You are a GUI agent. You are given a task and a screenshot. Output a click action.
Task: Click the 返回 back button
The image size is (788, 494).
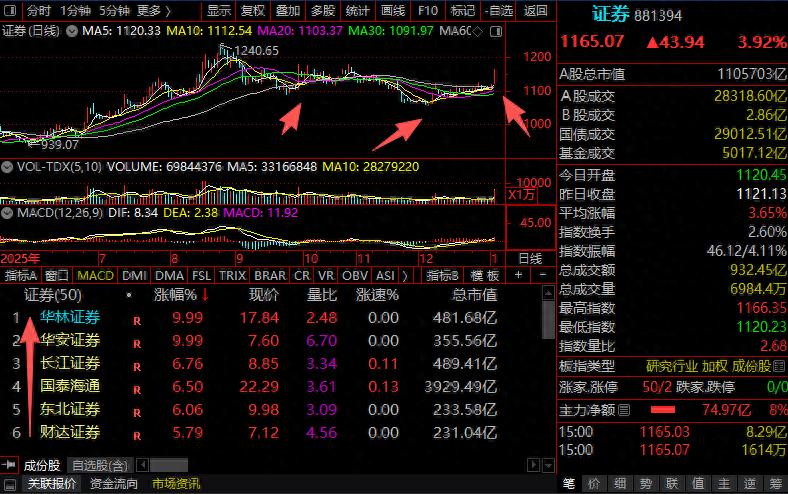pyautogui.click(x=536, y=11)
